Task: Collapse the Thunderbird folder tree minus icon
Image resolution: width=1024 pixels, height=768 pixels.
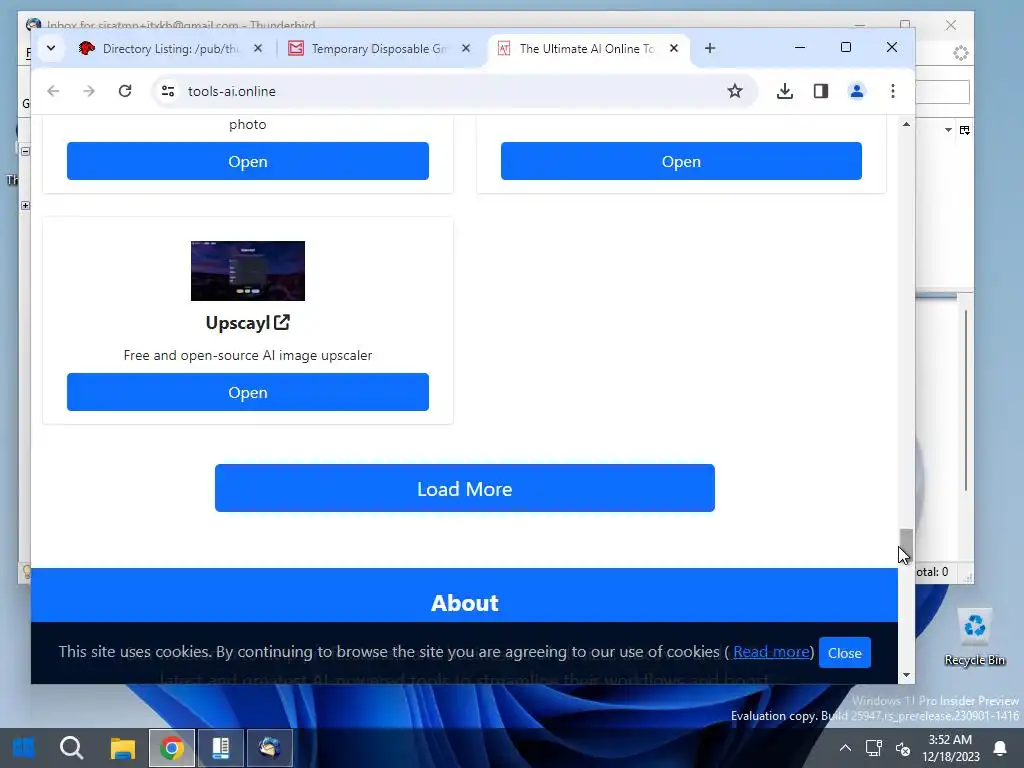Action: pos(25,151)
